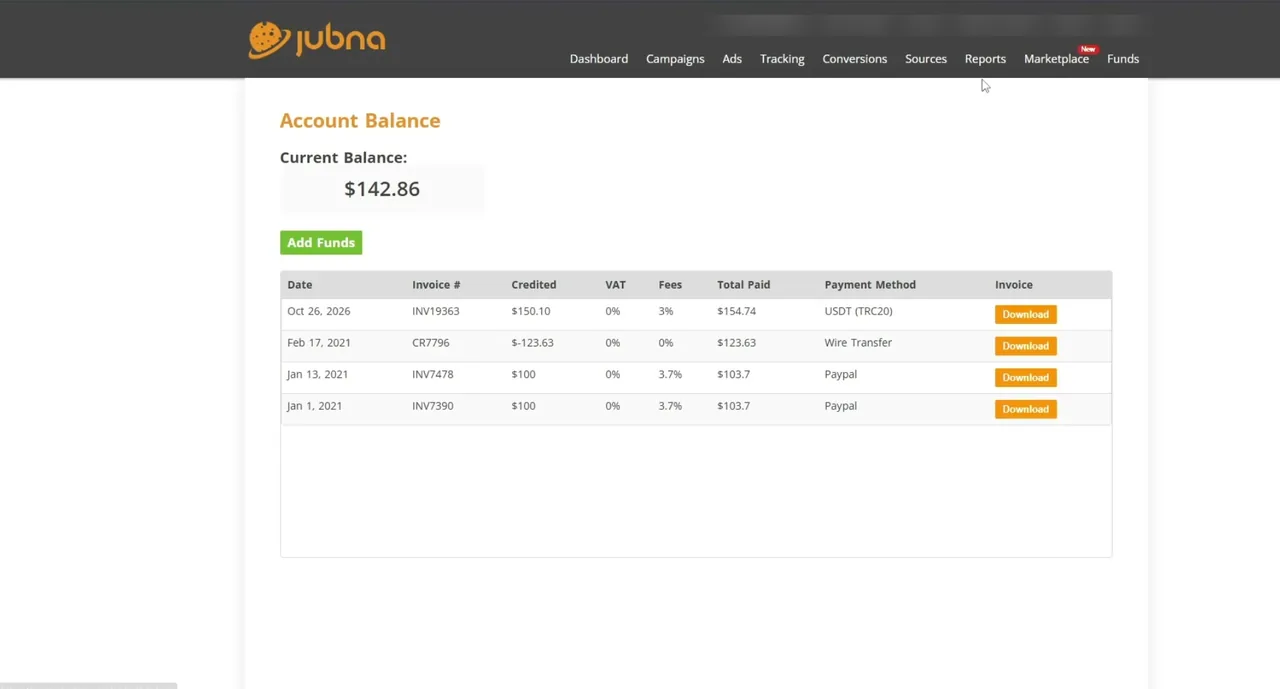1280x689 pixels.
Task: Click invoice number INV19363
Action: point(436,311)
